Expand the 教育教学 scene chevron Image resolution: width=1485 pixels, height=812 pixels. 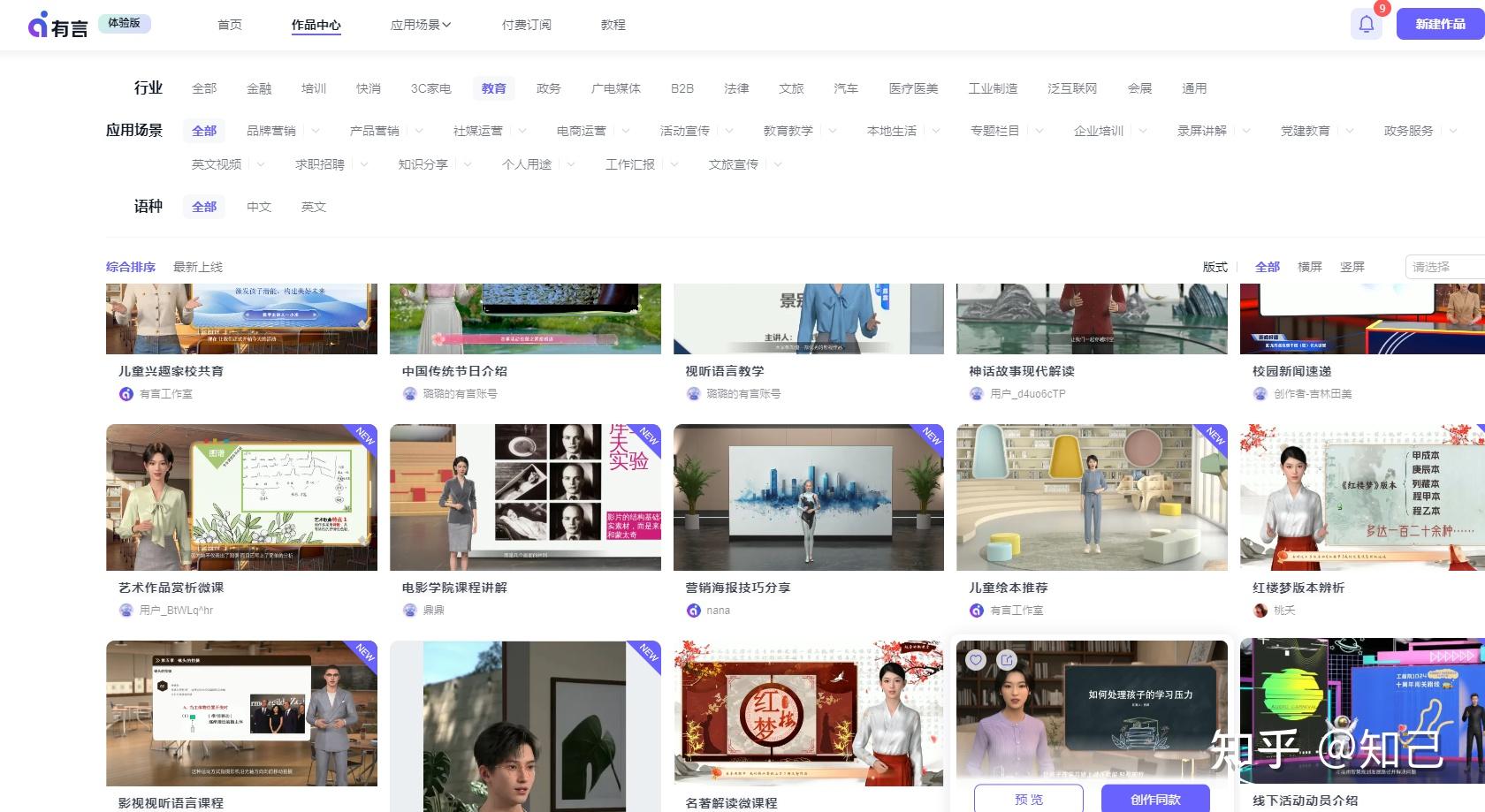(x=831, y=130)
